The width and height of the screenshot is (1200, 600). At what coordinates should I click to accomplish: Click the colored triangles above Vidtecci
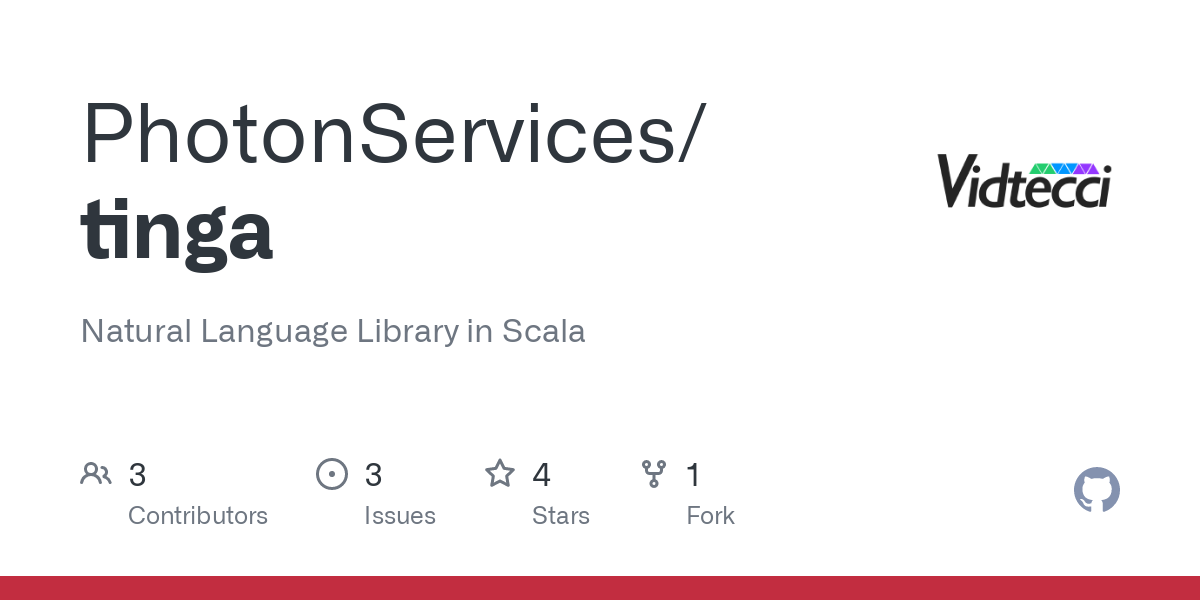click(x=1064, y=168)
